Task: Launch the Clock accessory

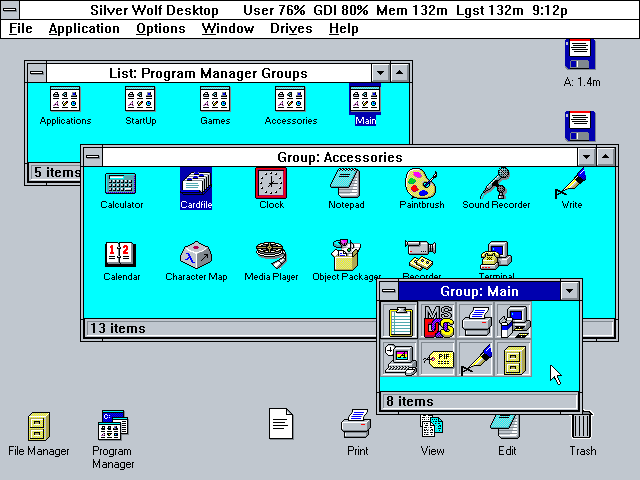Action: pyautogui.click(x=271, y=183)
